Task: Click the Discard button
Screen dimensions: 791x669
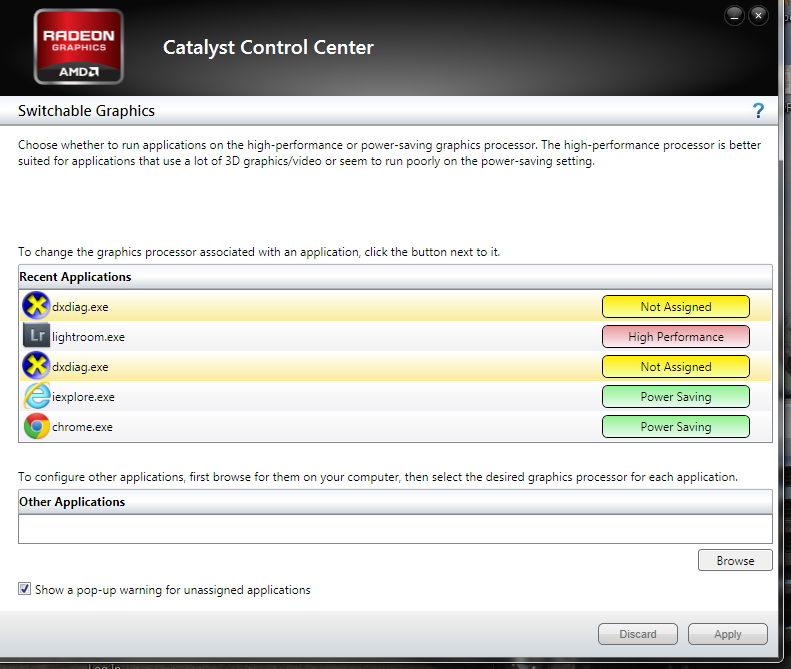Action: click(638, 634)
